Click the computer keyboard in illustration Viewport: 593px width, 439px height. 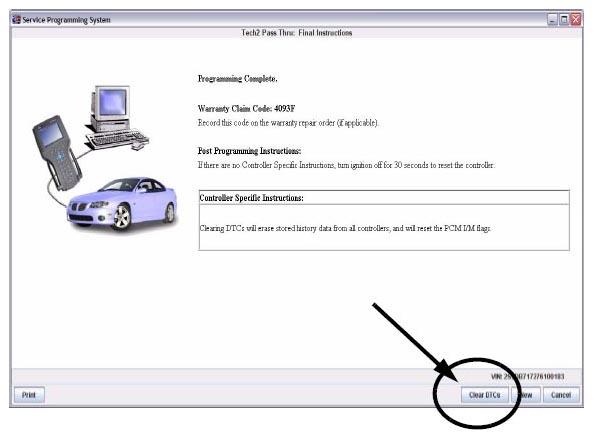tap(117, 139)
